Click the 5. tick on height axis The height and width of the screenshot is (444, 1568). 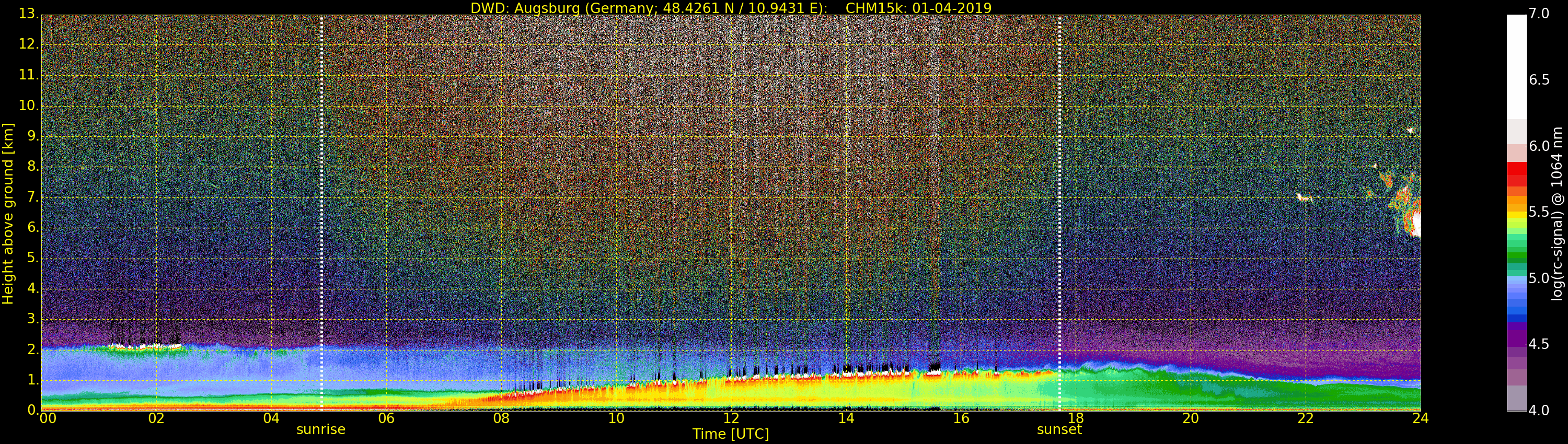[x=33, y=258]
